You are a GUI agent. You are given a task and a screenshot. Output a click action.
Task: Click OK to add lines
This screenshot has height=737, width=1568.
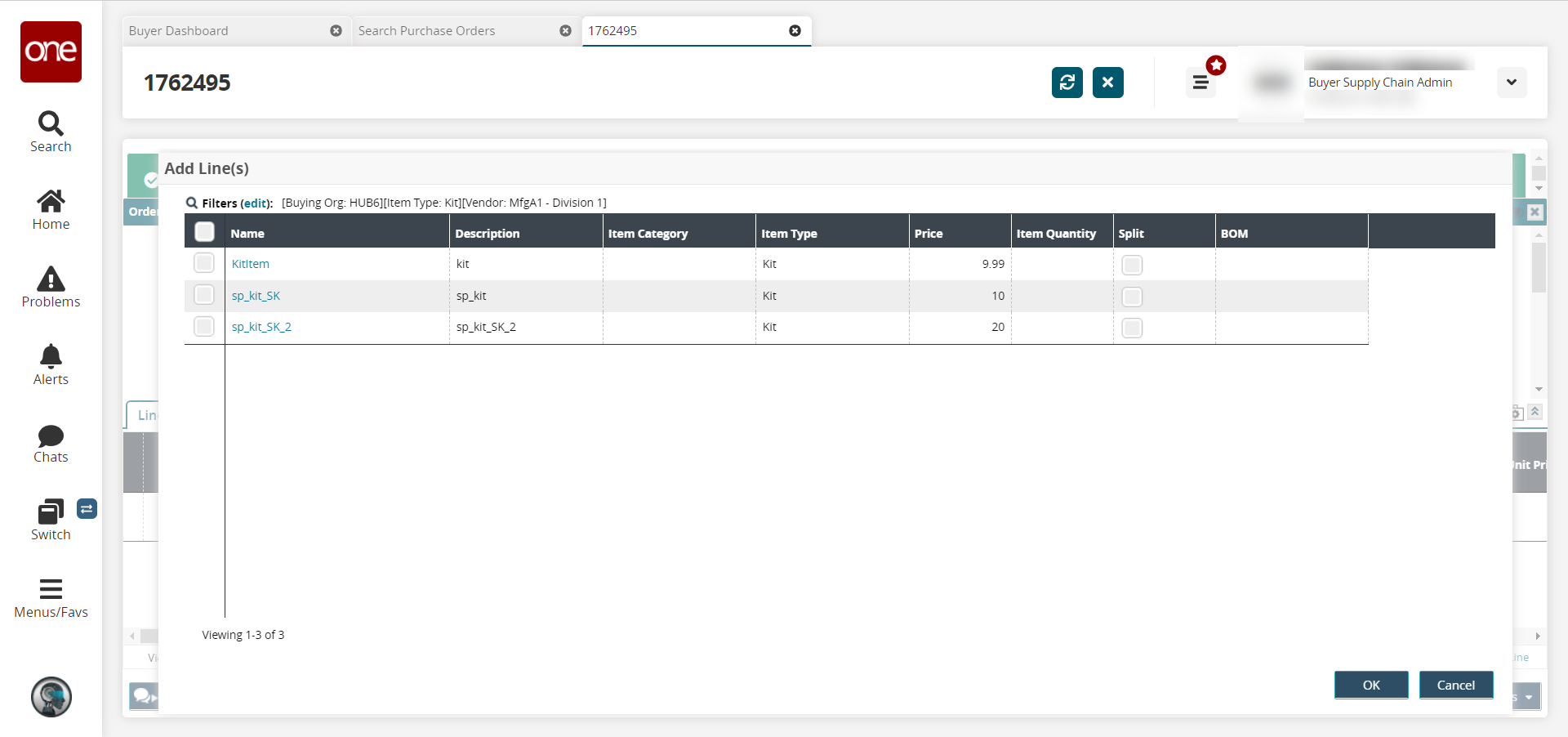[1370, 685]
